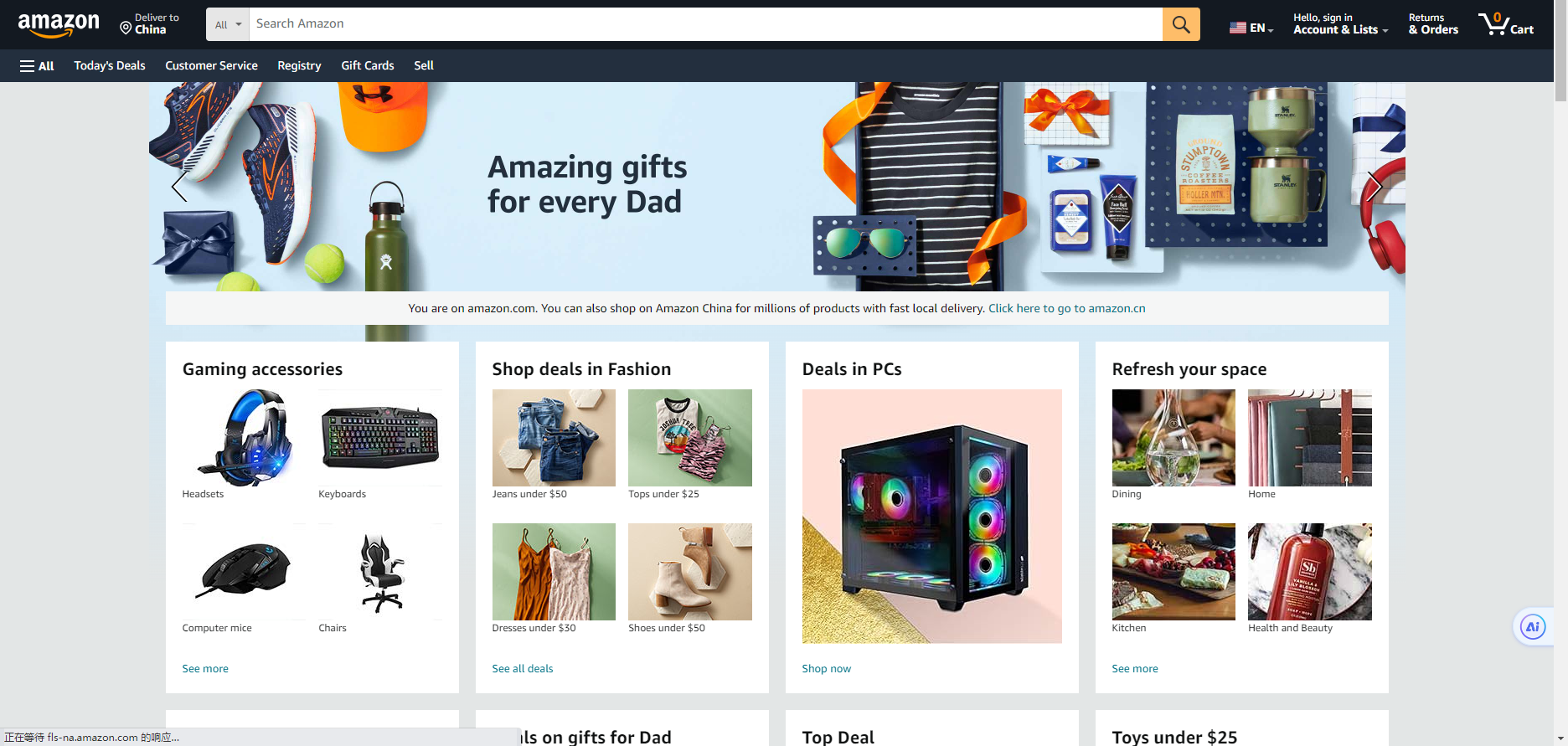Open the hamburger All menu
1568x746 pixels.
[37, 66]
